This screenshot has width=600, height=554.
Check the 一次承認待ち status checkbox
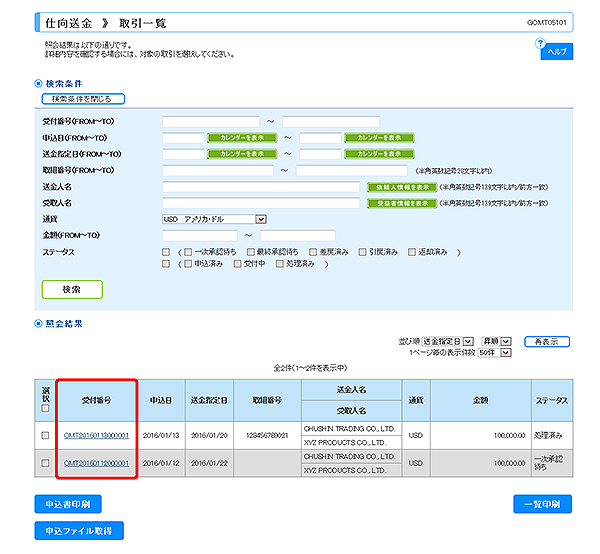[x=187, y=251]
